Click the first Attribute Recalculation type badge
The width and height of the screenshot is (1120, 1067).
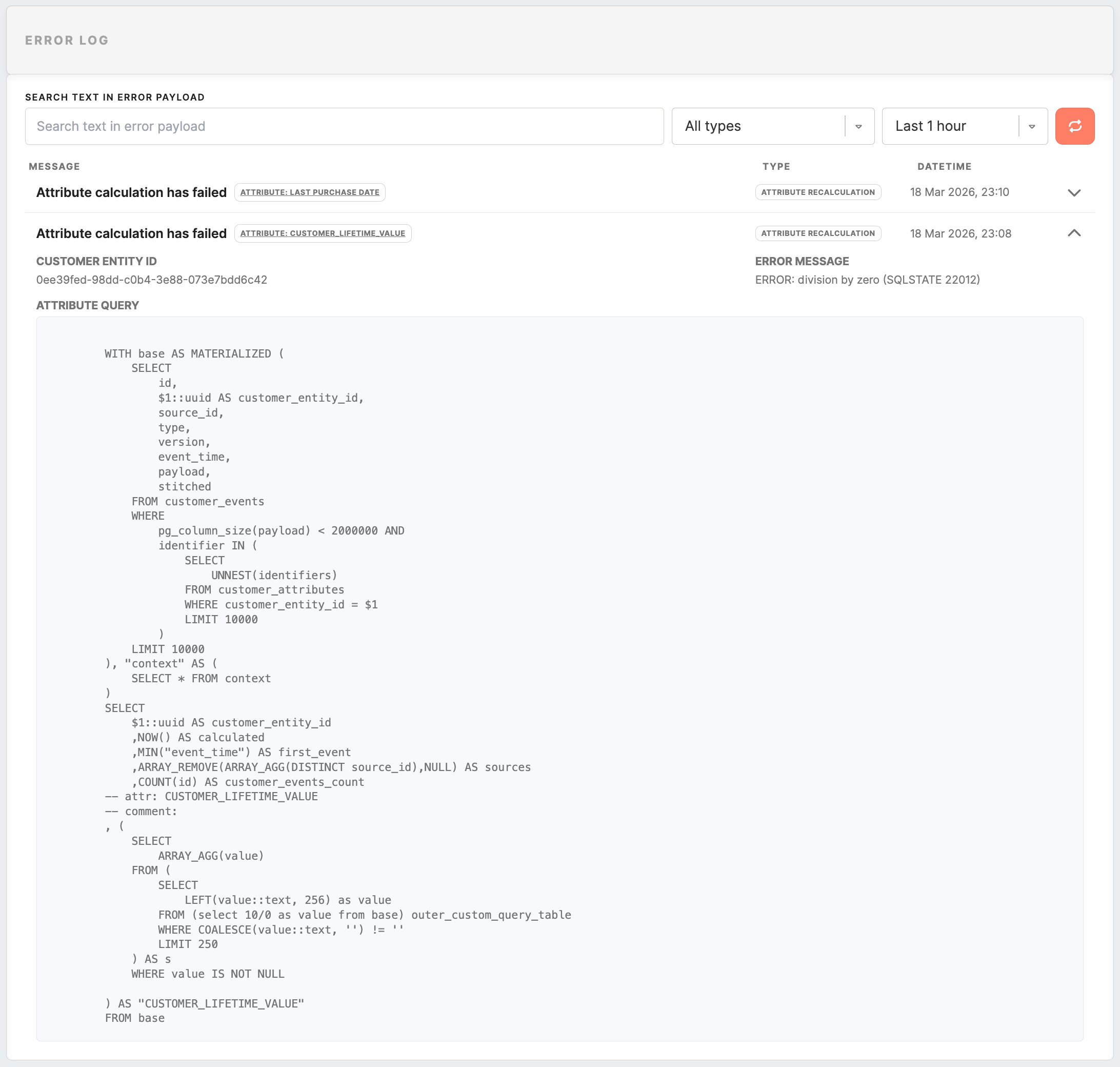pos(817,192)
